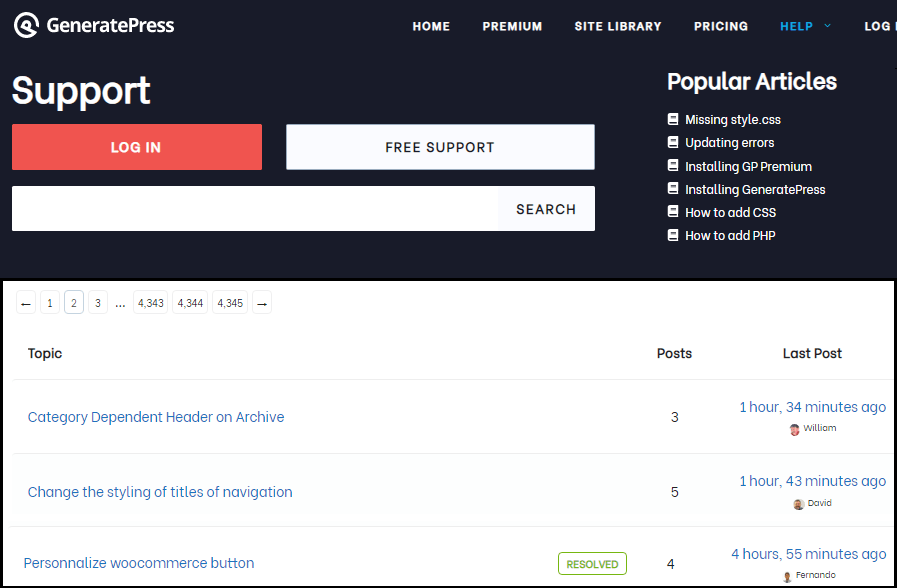Screen dimensions: 897x588
Task: Select pagination page 2
Action: [x=74, y=303]
